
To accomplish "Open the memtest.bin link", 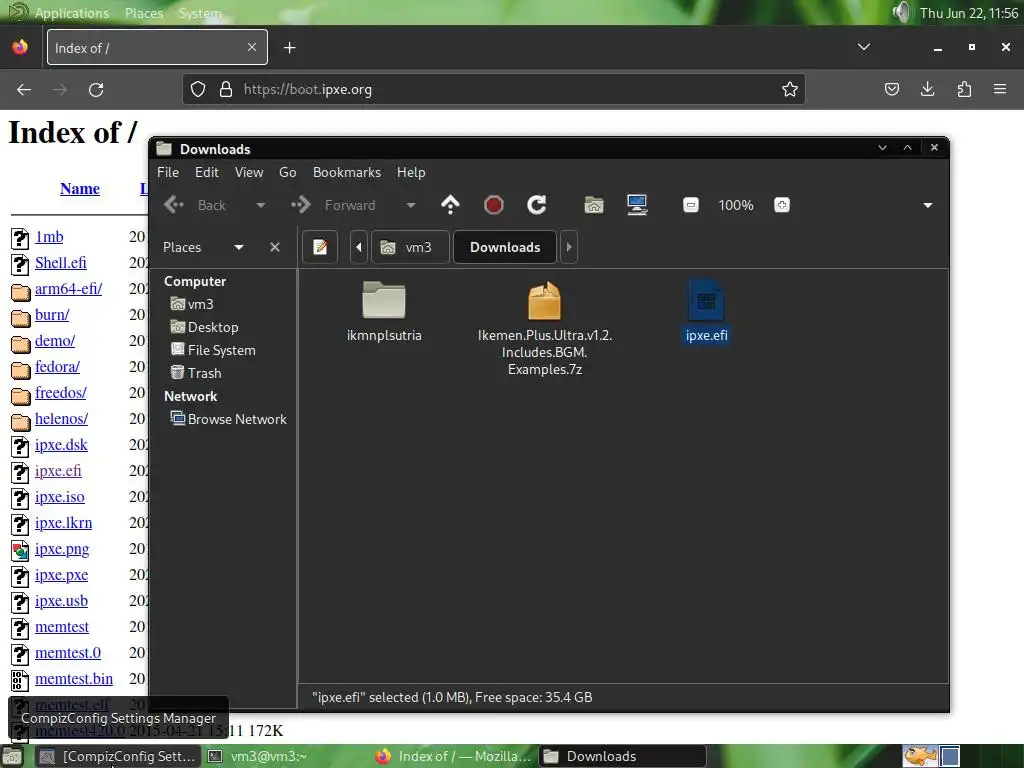I will point(74,679).
